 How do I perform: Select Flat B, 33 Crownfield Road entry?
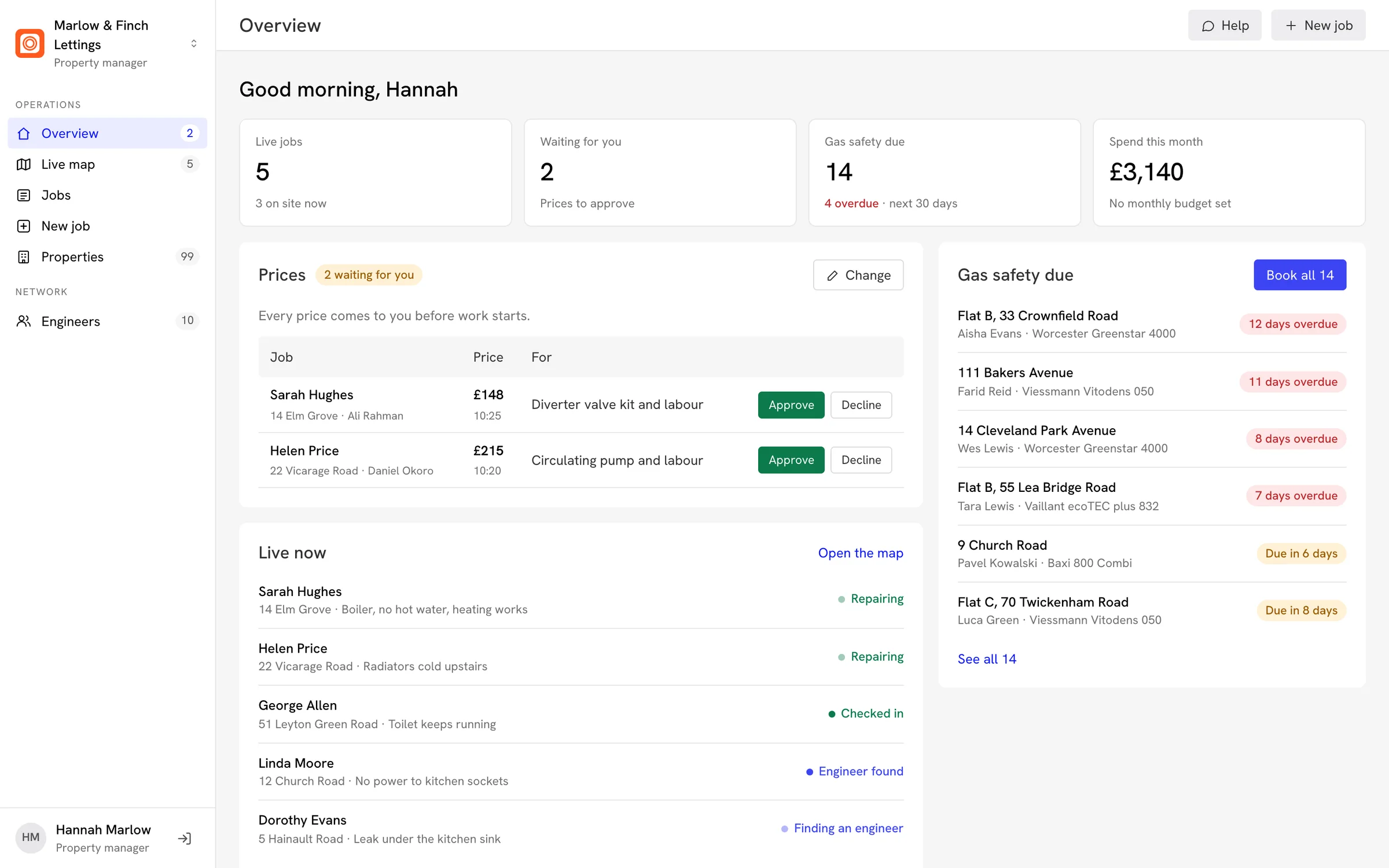click(x=1152, y=324)
